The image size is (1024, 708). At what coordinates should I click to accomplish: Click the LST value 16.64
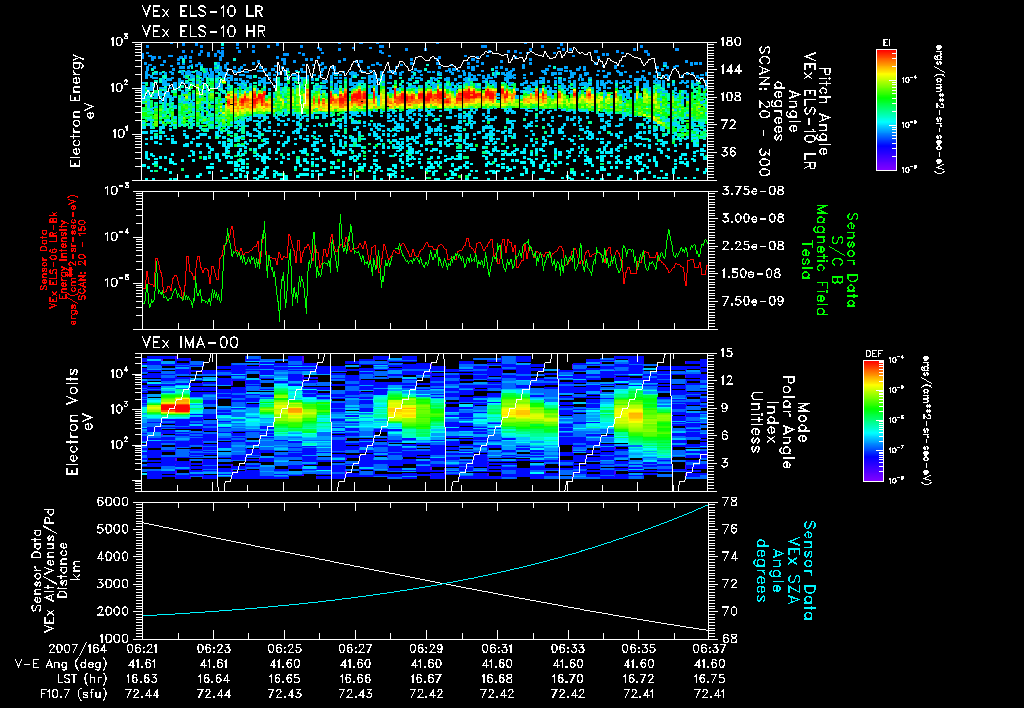pyautogui.click(x=214, y=679)
